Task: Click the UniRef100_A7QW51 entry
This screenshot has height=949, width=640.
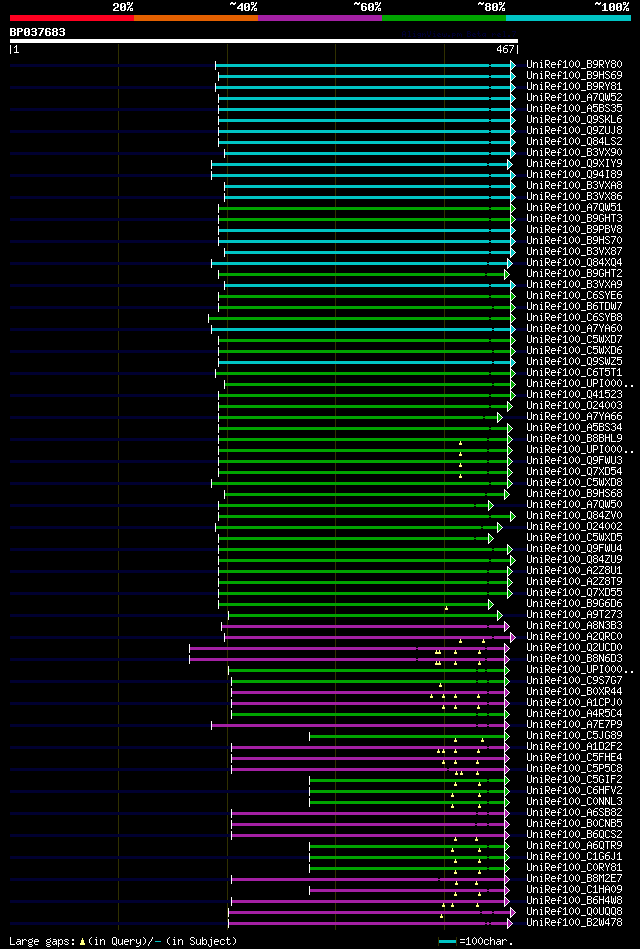Action: (574, 208)
